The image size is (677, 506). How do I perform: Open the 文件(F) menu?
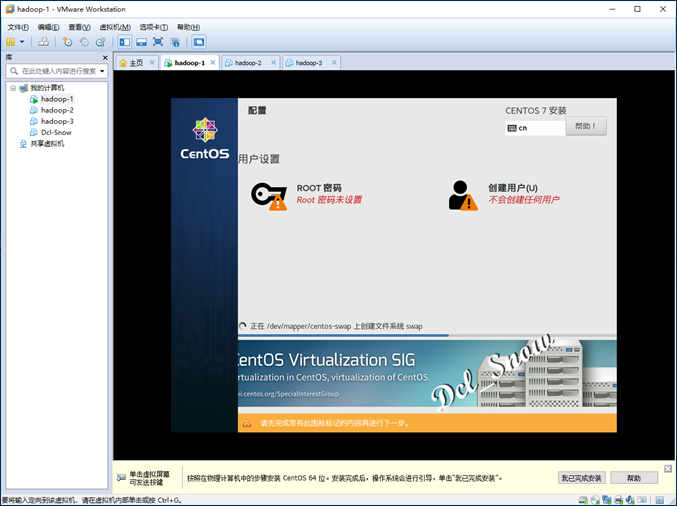(x=18, y=27)
